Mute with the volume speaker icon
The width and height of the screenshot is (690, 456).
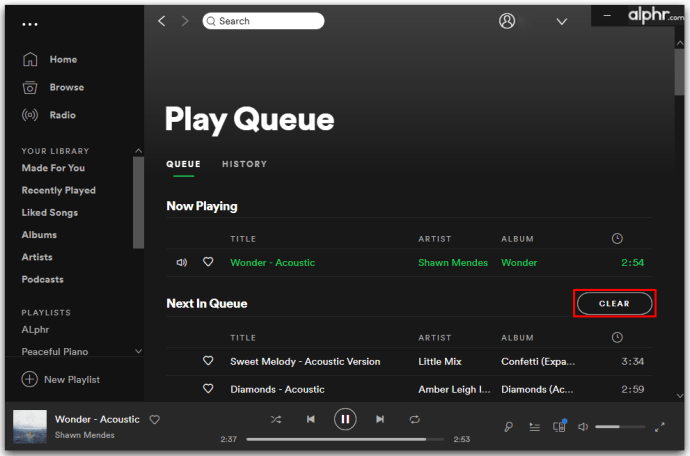583,427
